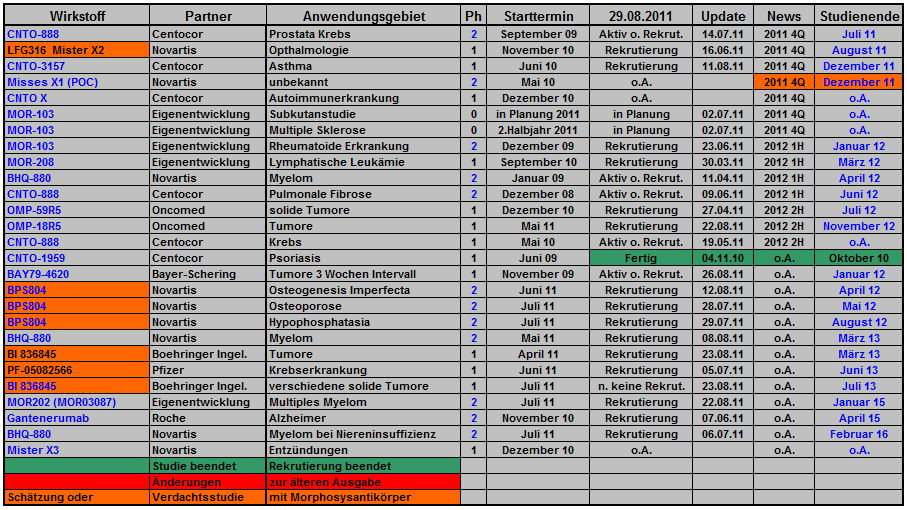Click the Entzündungen cell
907x510 pixels.
click(x=364, y=450)
